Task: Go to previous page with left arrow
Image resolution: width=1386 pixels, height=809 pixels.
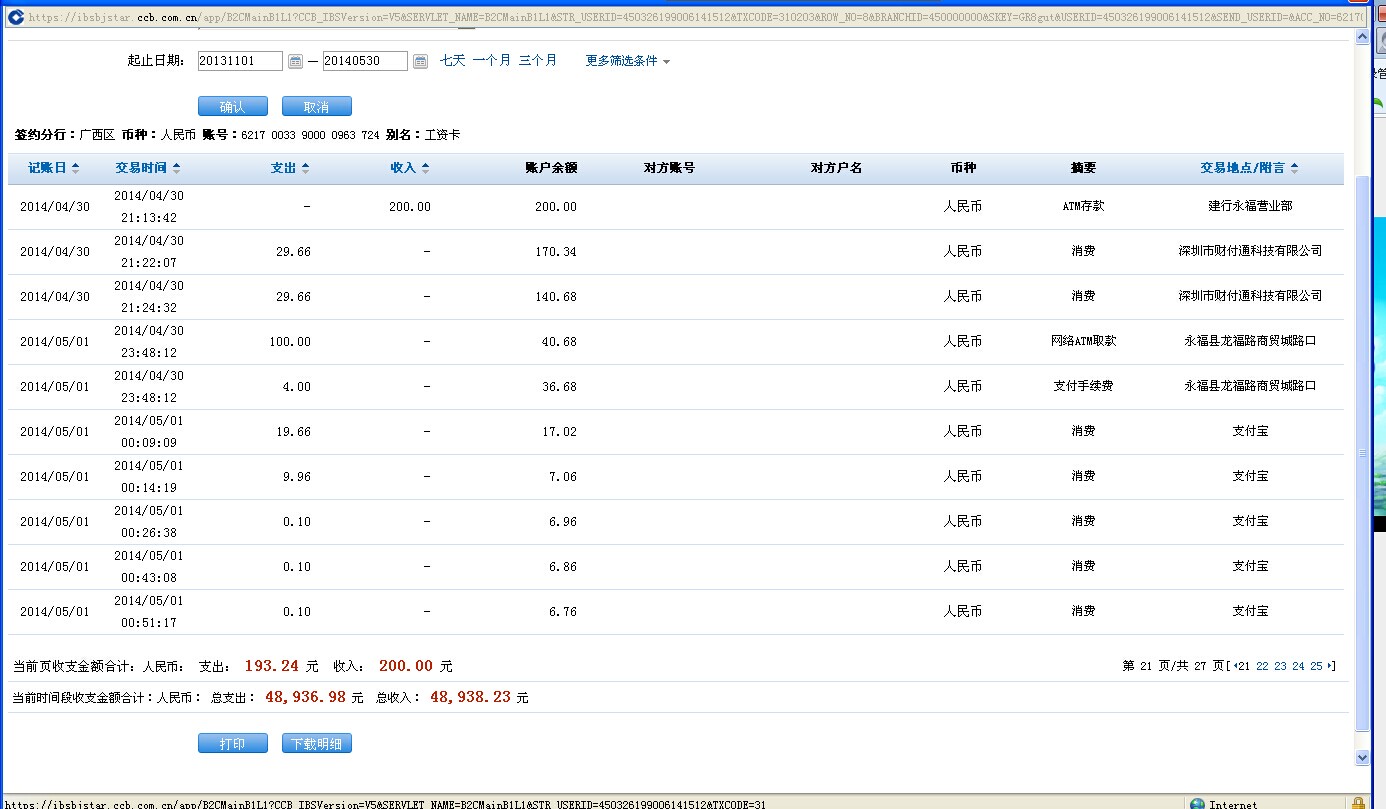Action: 1235,666
